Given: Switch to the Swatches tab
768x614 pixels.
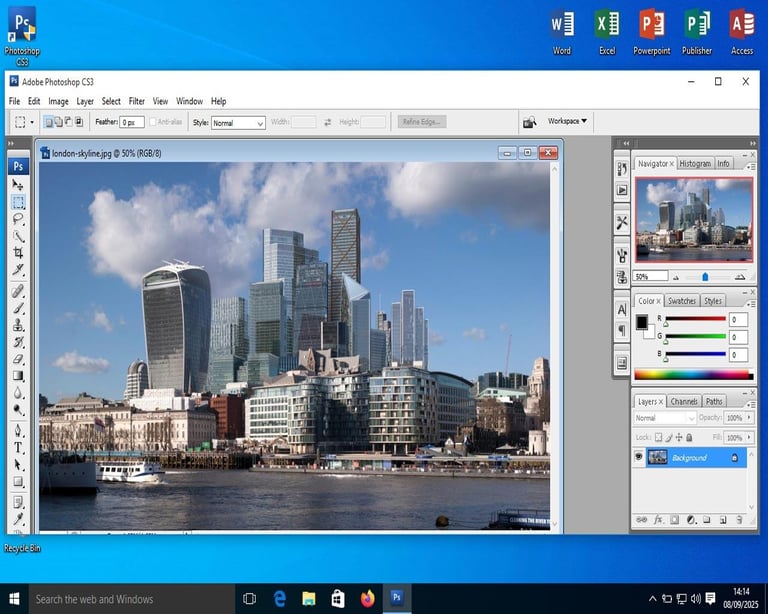Looking at the screenshot, I should tap(682, 301).
